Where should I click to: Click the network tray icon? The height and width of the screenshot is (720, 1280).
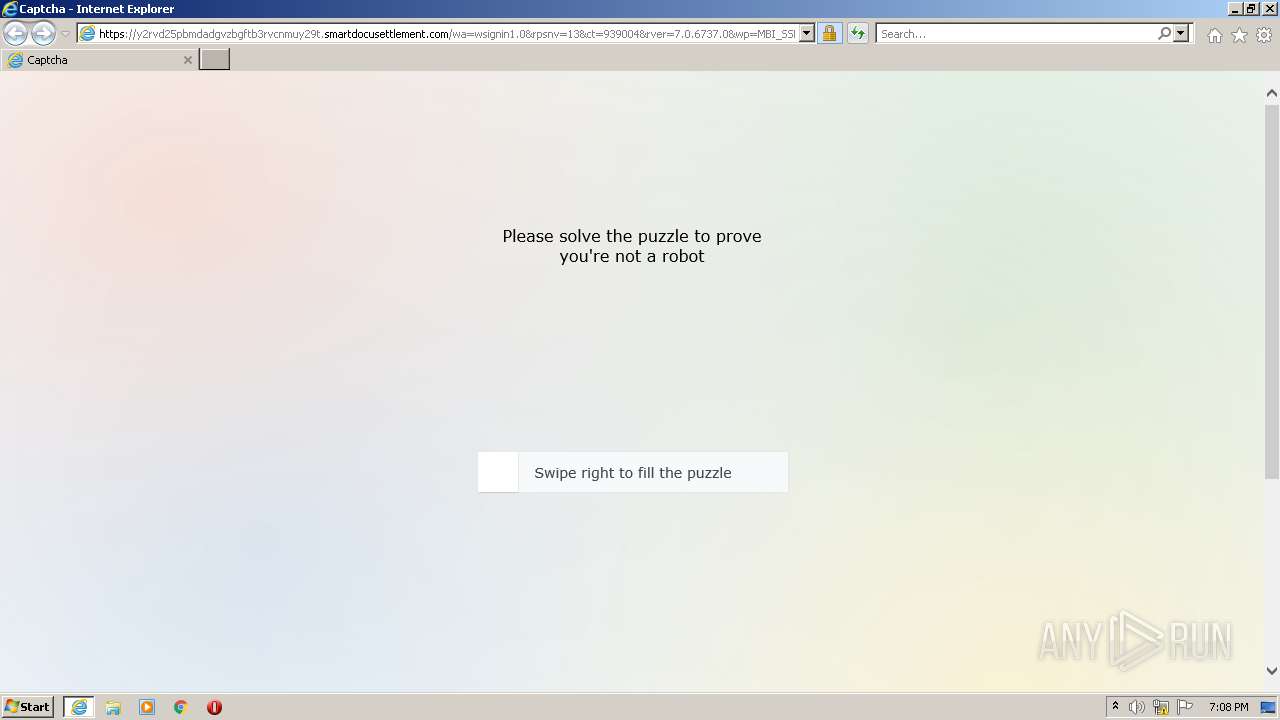(1161, 707)
